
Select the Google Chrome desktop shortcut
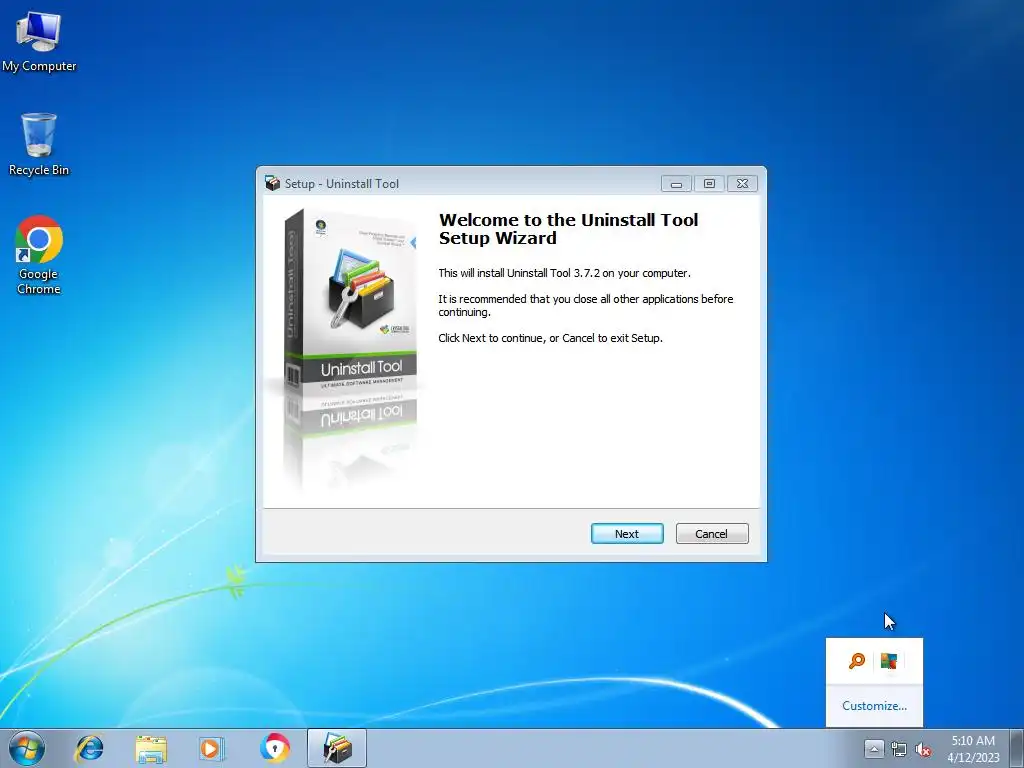[x=39, y=255]
